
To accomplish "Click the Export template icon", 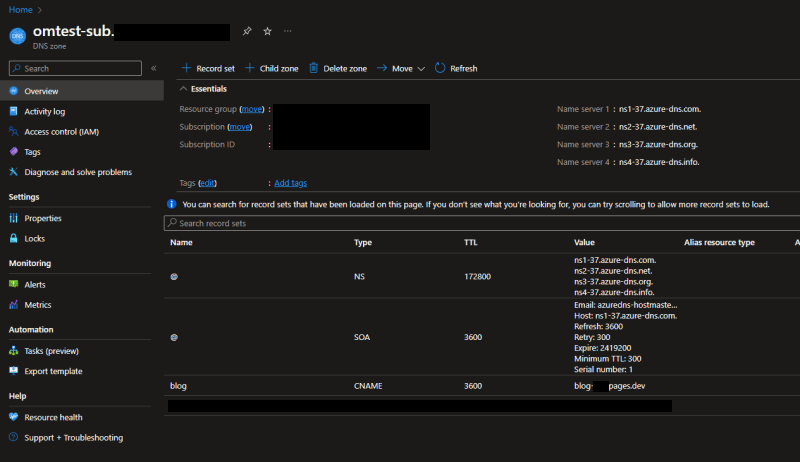I will click(x=14, y=371).
